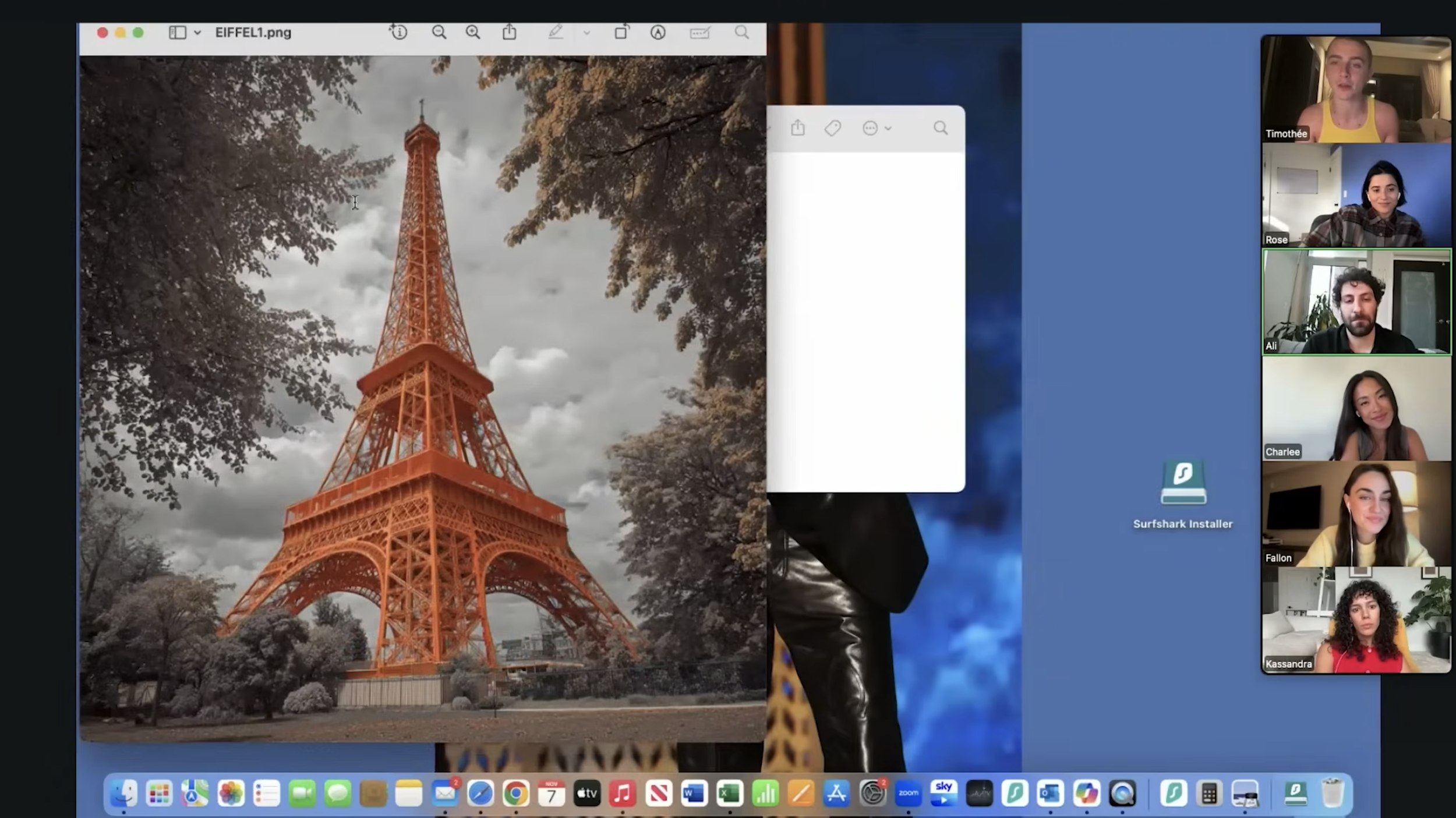Zoom in on the EIFFEL1.png image
1456x818 pixels.
[473, 32]
